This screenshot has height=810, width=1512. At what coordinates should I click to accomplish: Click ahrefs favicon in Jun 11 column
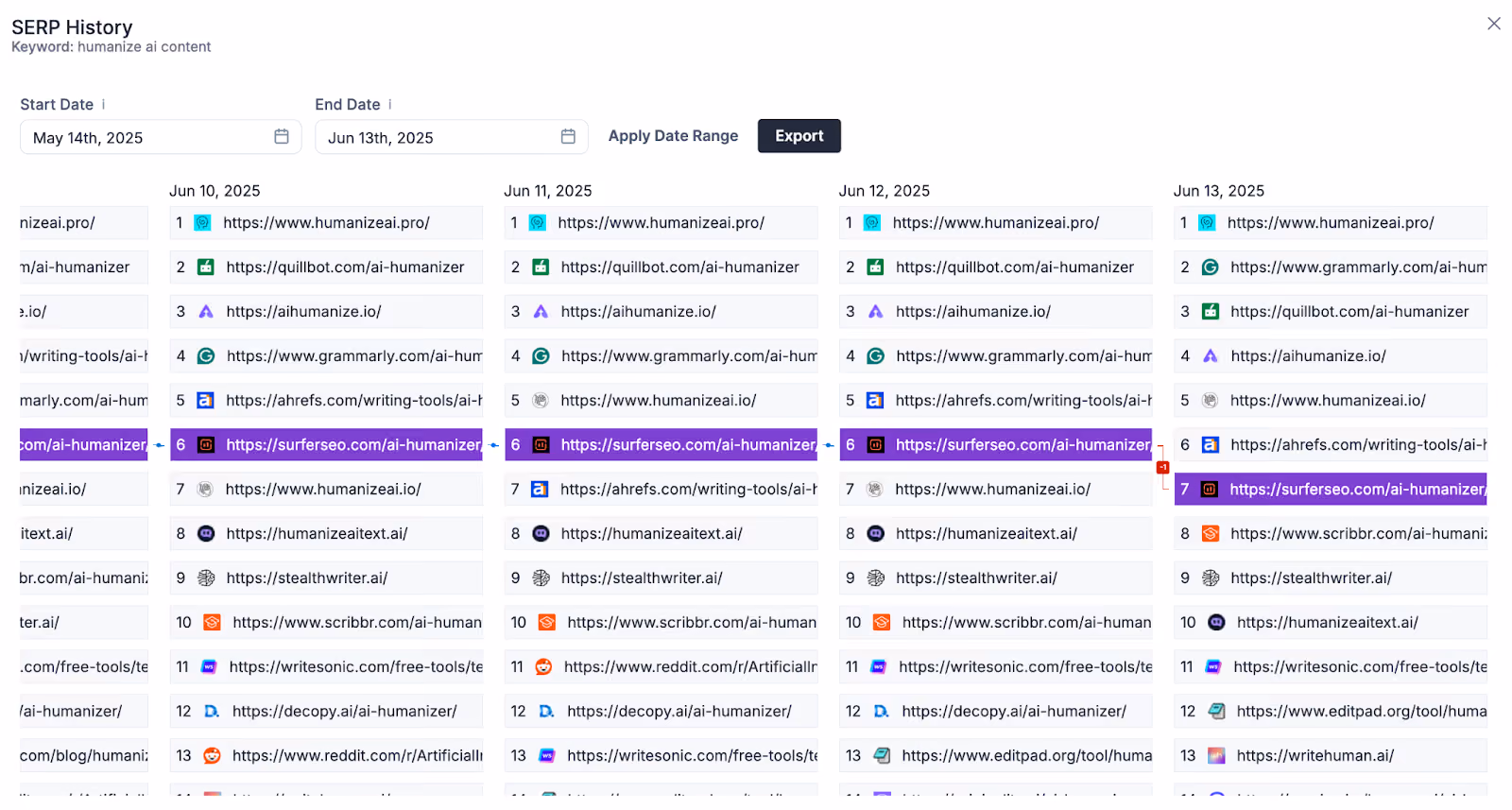[x=540, y=490]
